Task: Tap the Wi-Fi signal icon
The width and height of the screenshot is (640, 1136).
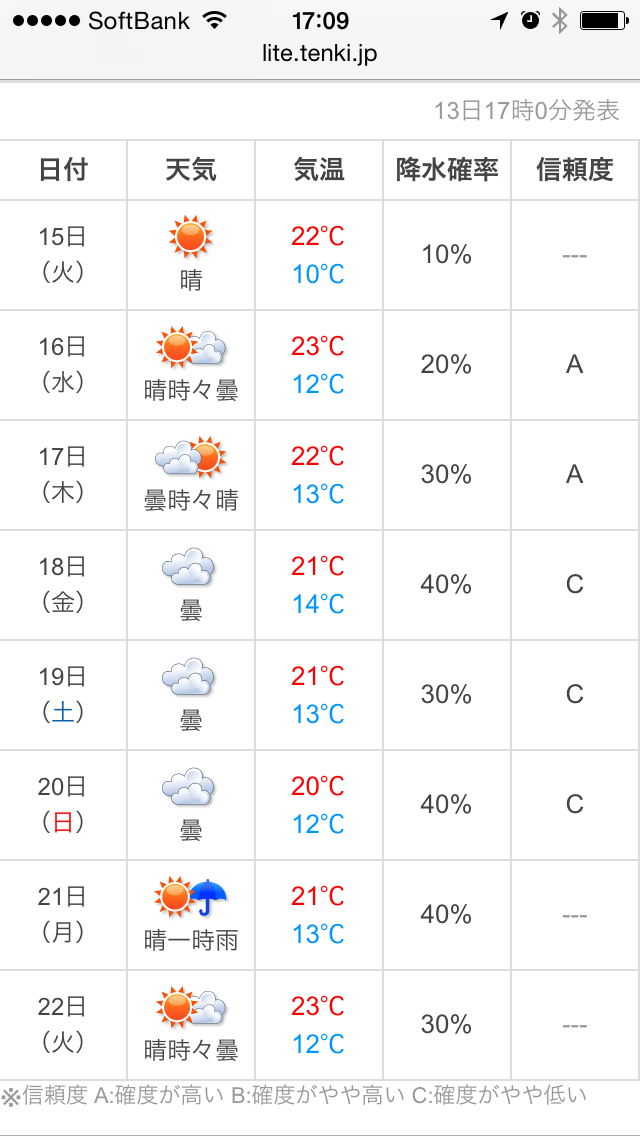Action: click(x=213, y=20)
